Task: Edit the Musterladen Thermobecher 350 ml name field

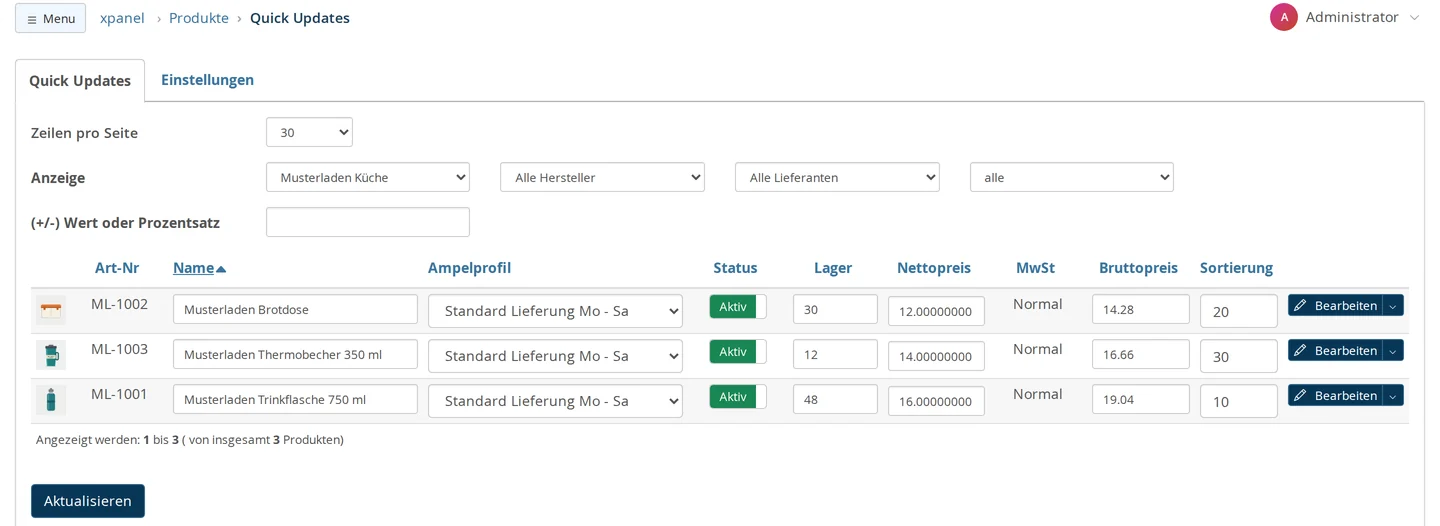Action: click(x=295, y=354)
